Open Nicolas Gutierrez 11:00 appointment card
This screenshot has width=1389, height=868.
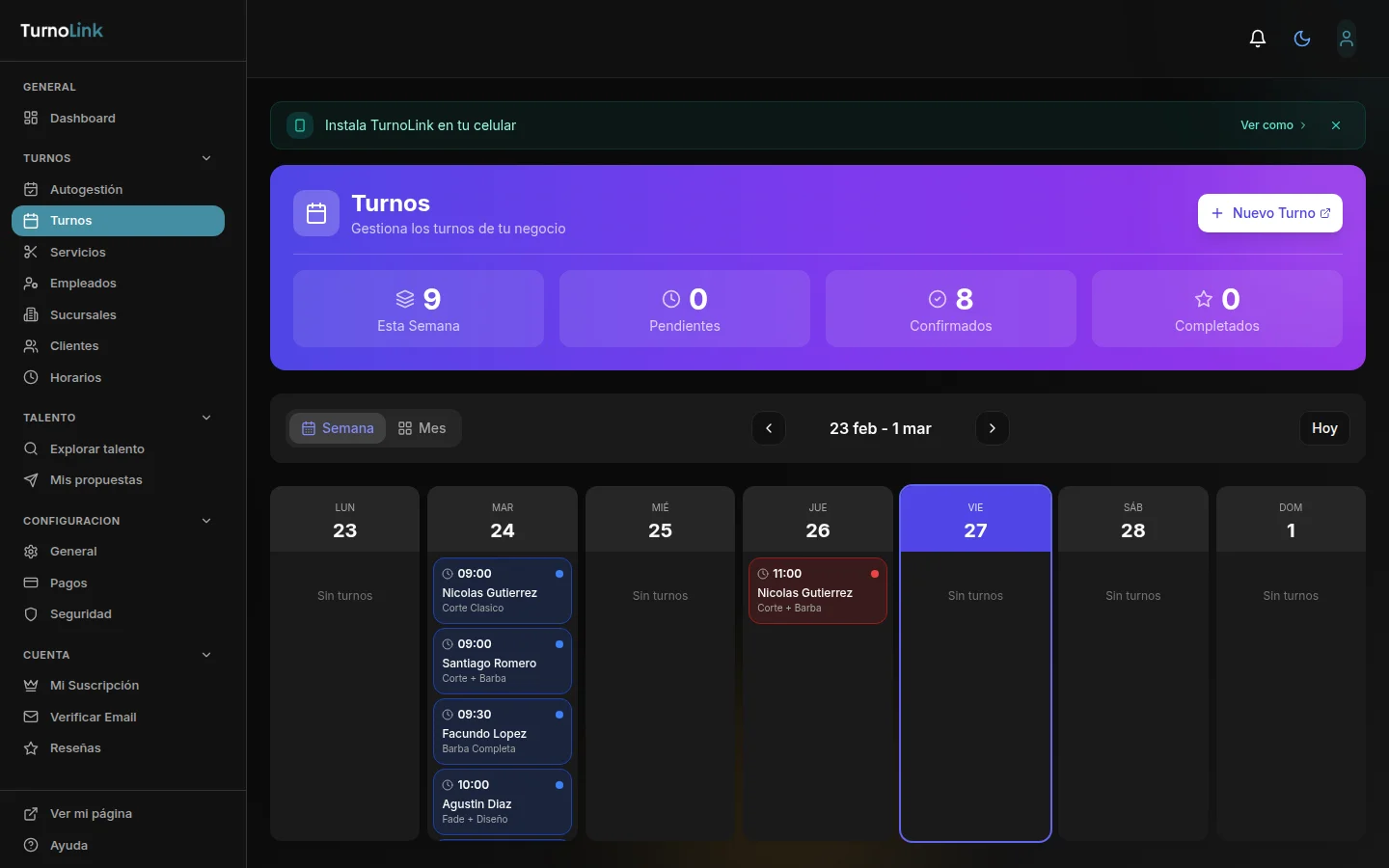[817, 590]
